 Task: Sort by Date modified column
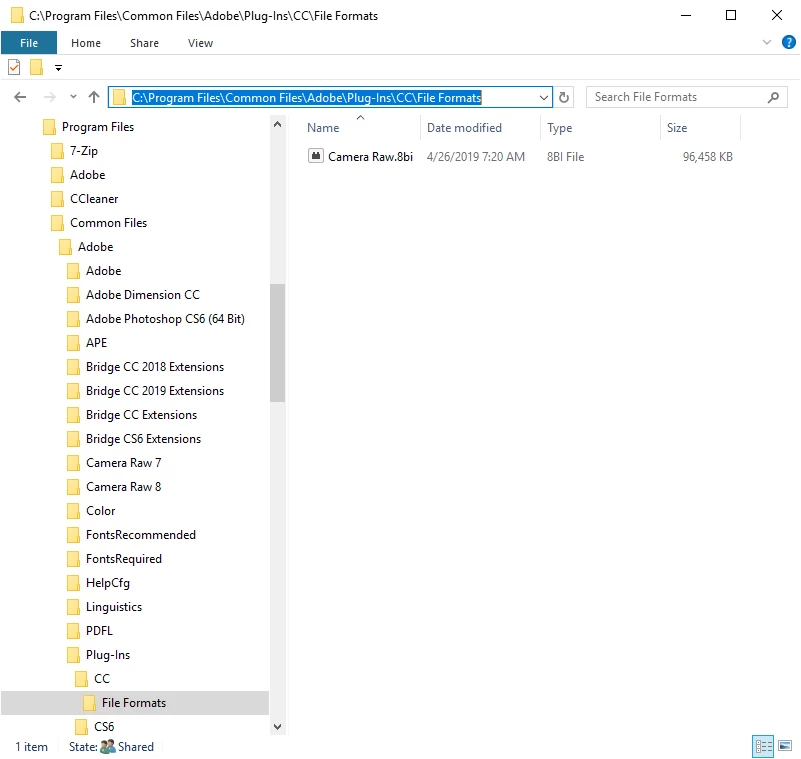pyautogui.click(x=464, y=128)
